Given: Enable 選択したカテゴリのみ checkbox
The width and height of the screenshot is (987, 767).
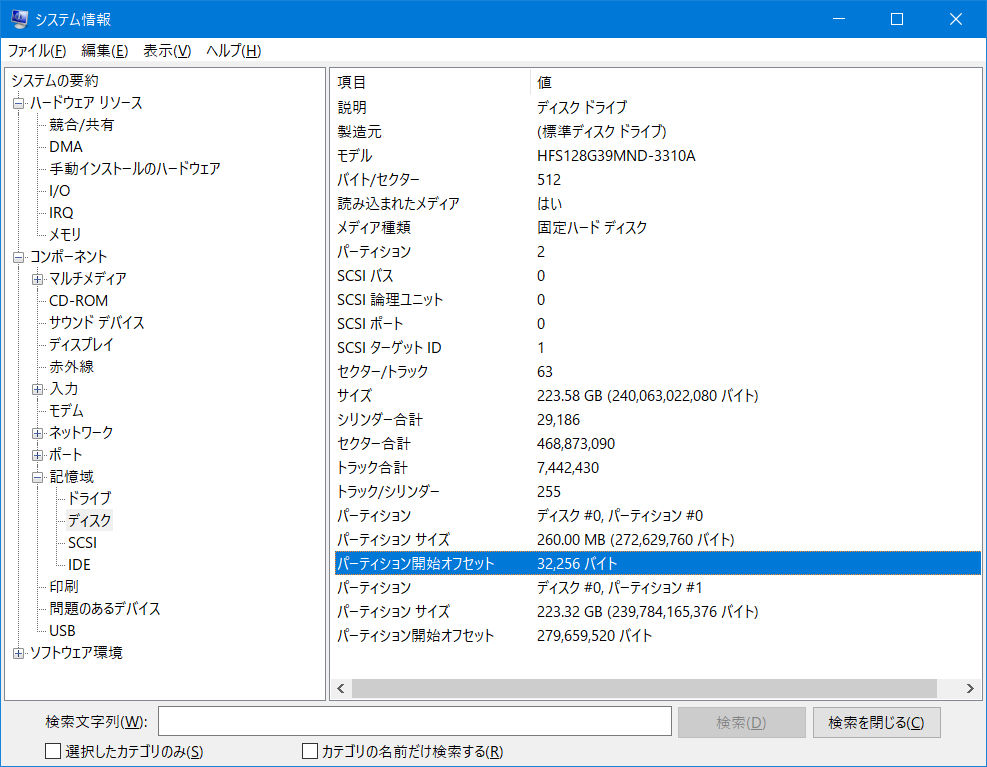Looking at the screenshot, I should pos(53,751).
